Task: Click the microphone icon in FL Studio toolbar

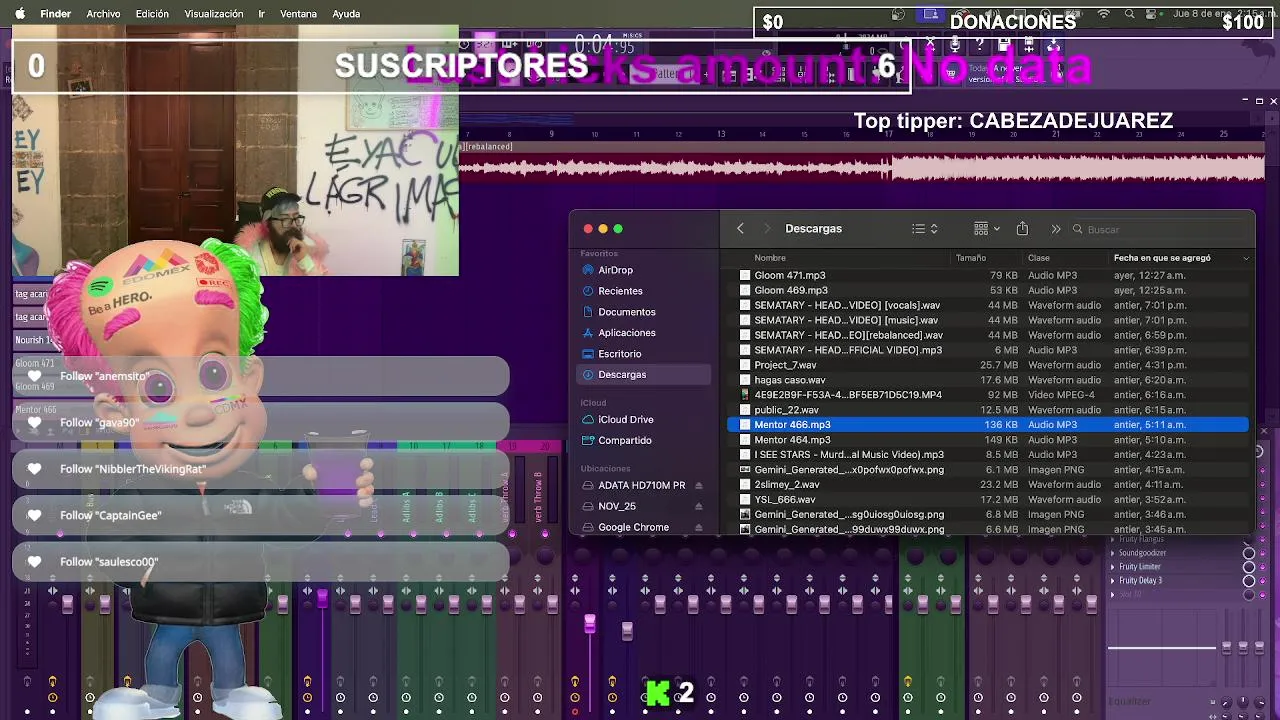Action: click(x=955, y=45)
